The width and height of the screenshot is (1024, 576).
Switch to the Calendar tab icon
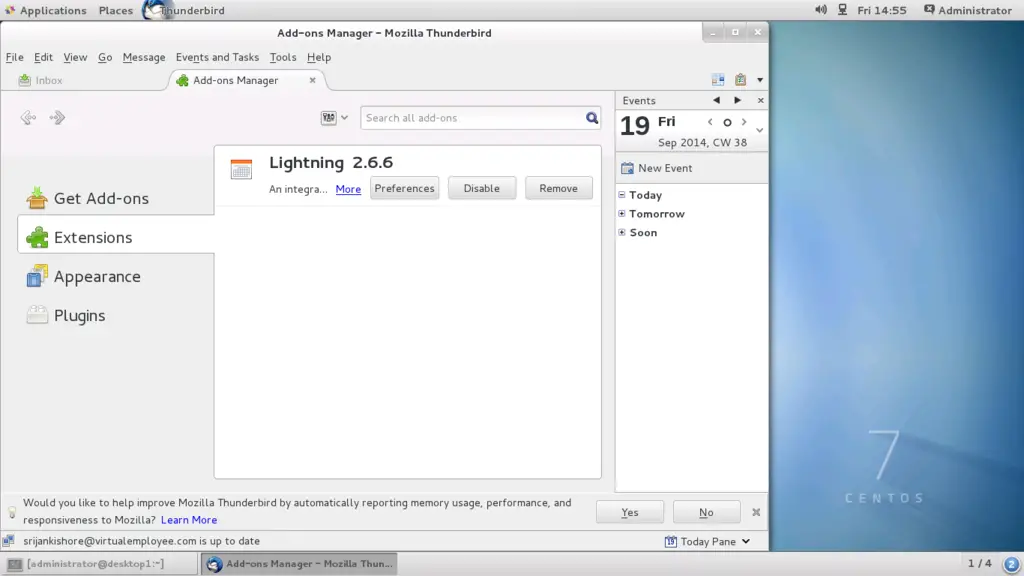click(x=718, y=80)
